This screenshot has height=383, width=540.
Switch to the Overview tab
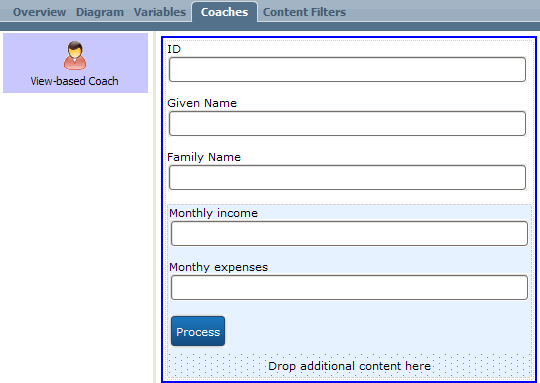39,12
